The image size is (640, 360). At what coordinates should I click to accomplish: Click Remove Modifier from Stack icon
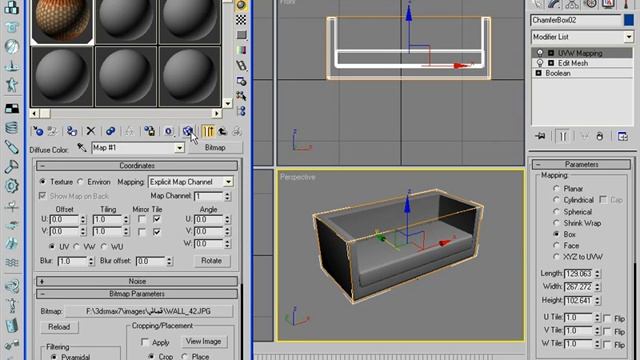point(600,136)
